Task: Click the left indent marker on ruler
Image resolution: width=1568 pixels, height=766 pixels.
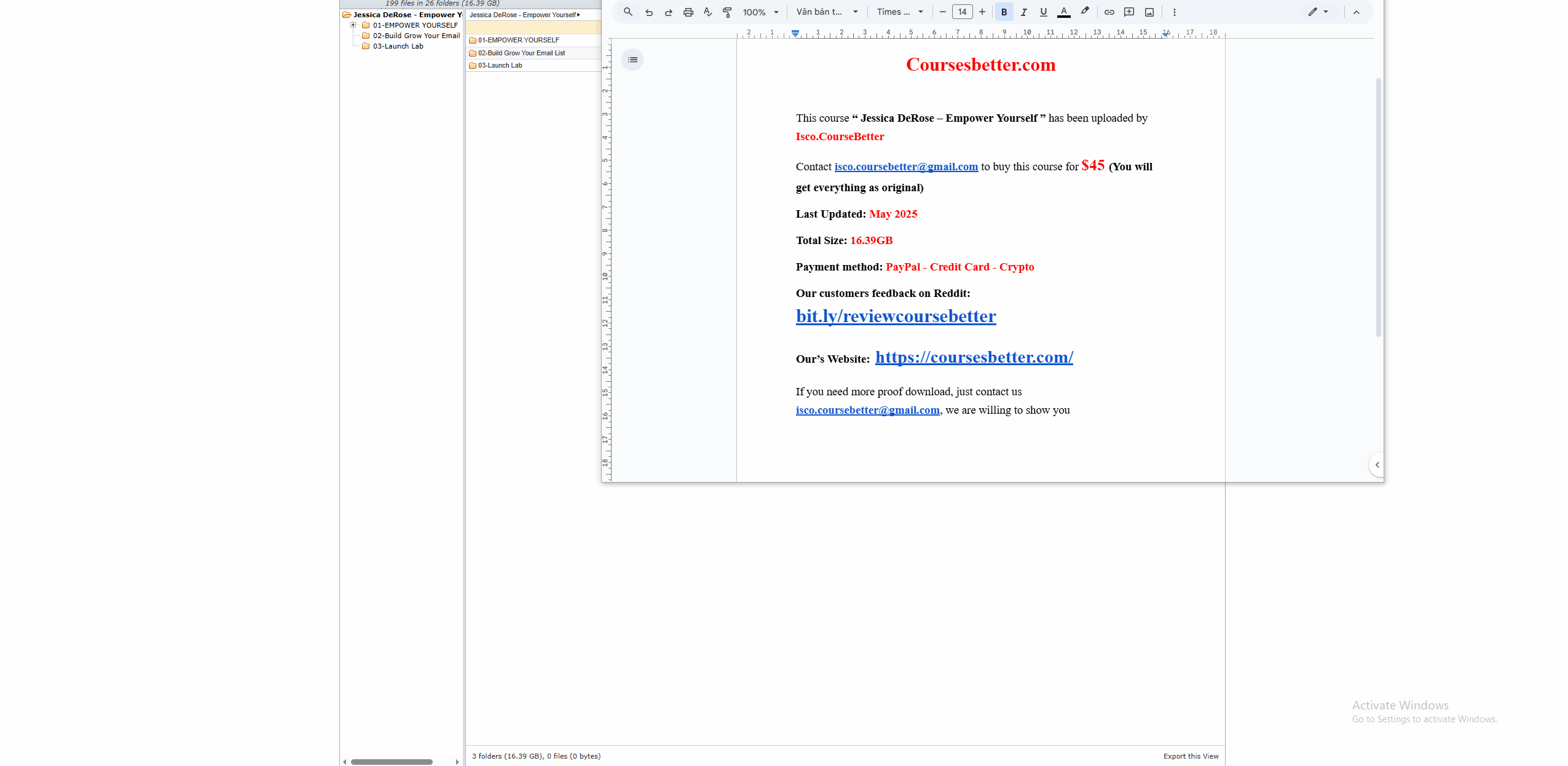Action: pos(795,33)
